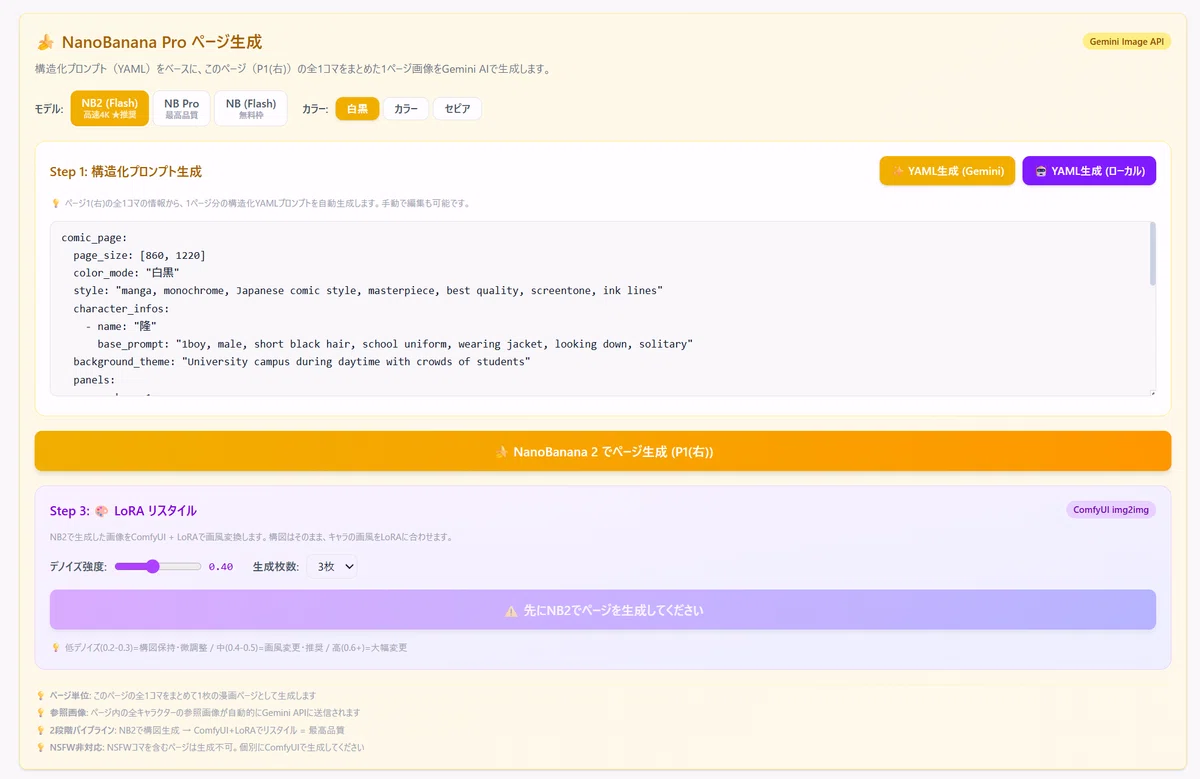
Task: Click the panels: line in YAML
Action: tap(94, 380)
